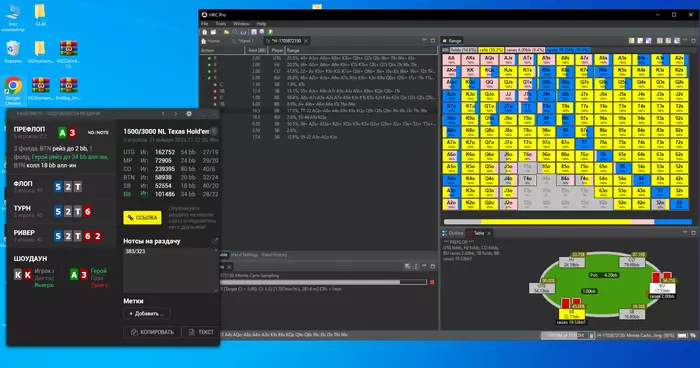The height and width of the screenshot is (368, 700).
Task: Click the home icon in HRC toolbar
Action: point(204,32)
